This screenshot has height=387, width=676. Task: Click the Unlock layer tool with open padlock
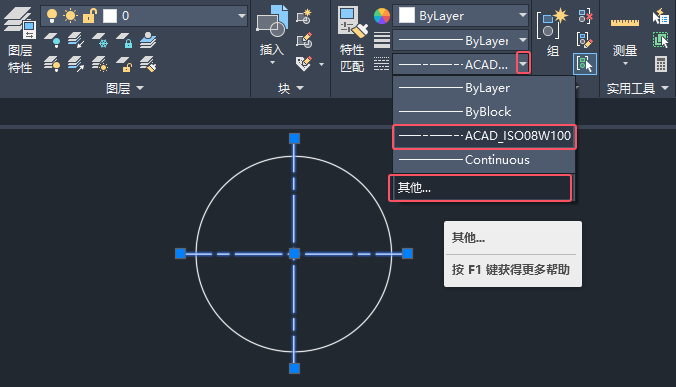point(124,64)
